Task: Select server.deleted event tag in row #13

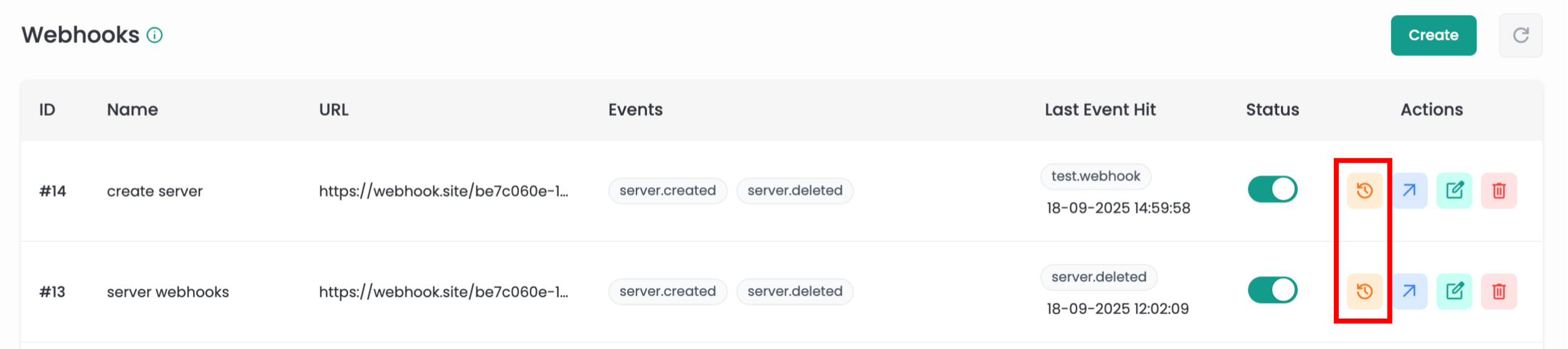Action: (x=795, y=292)
